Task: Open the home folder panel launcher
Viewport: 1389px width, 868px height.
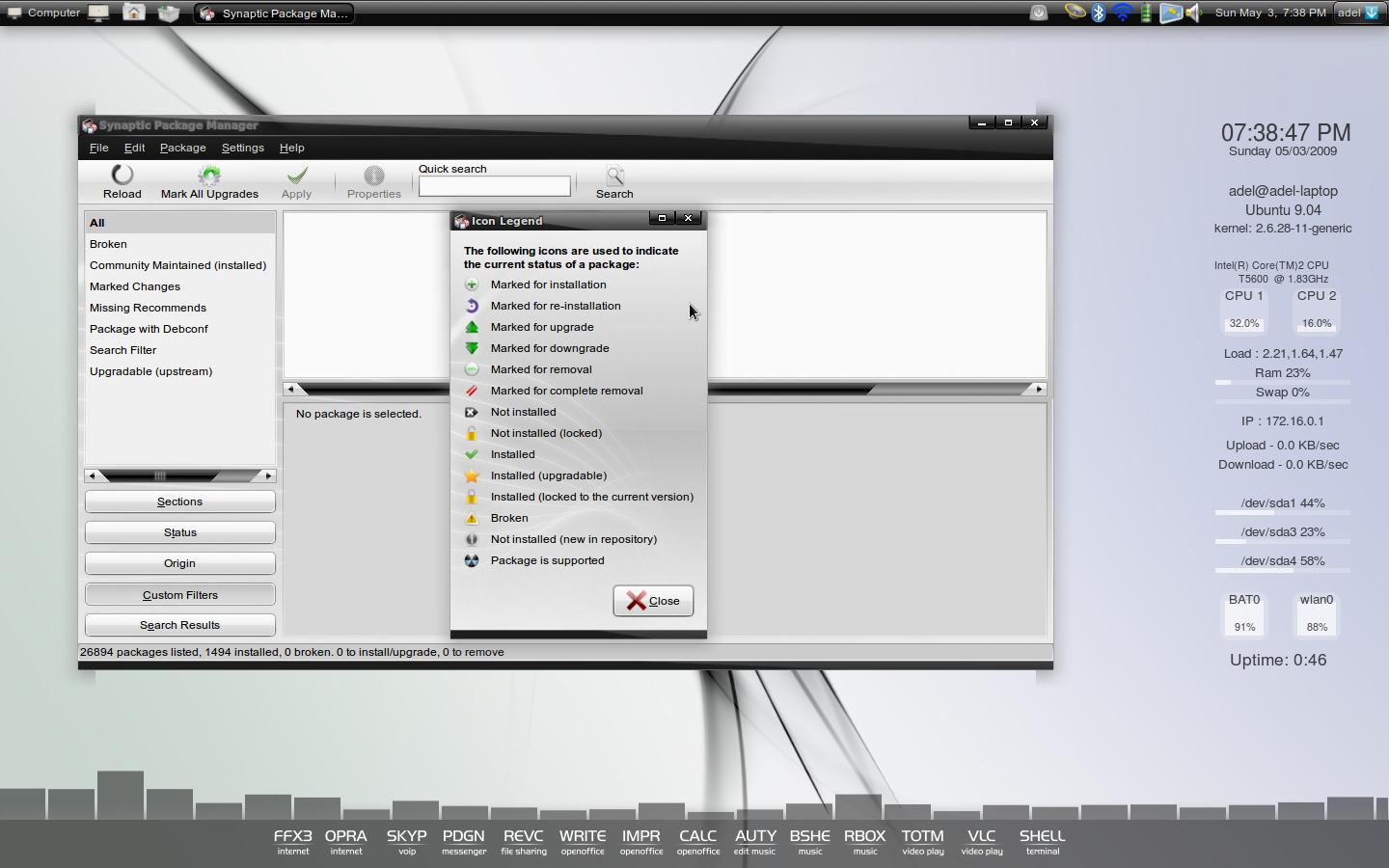Action: click(x=134, y=13)
